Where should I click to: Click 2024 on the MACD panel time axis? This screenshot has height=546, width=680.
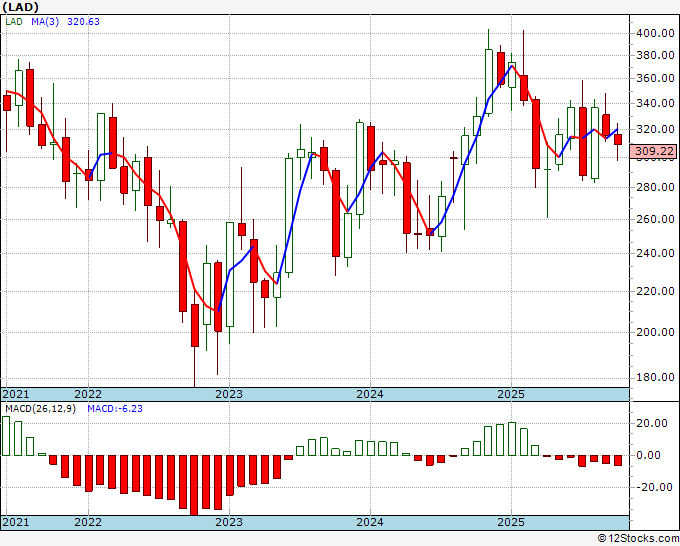(x=370, y=522)
